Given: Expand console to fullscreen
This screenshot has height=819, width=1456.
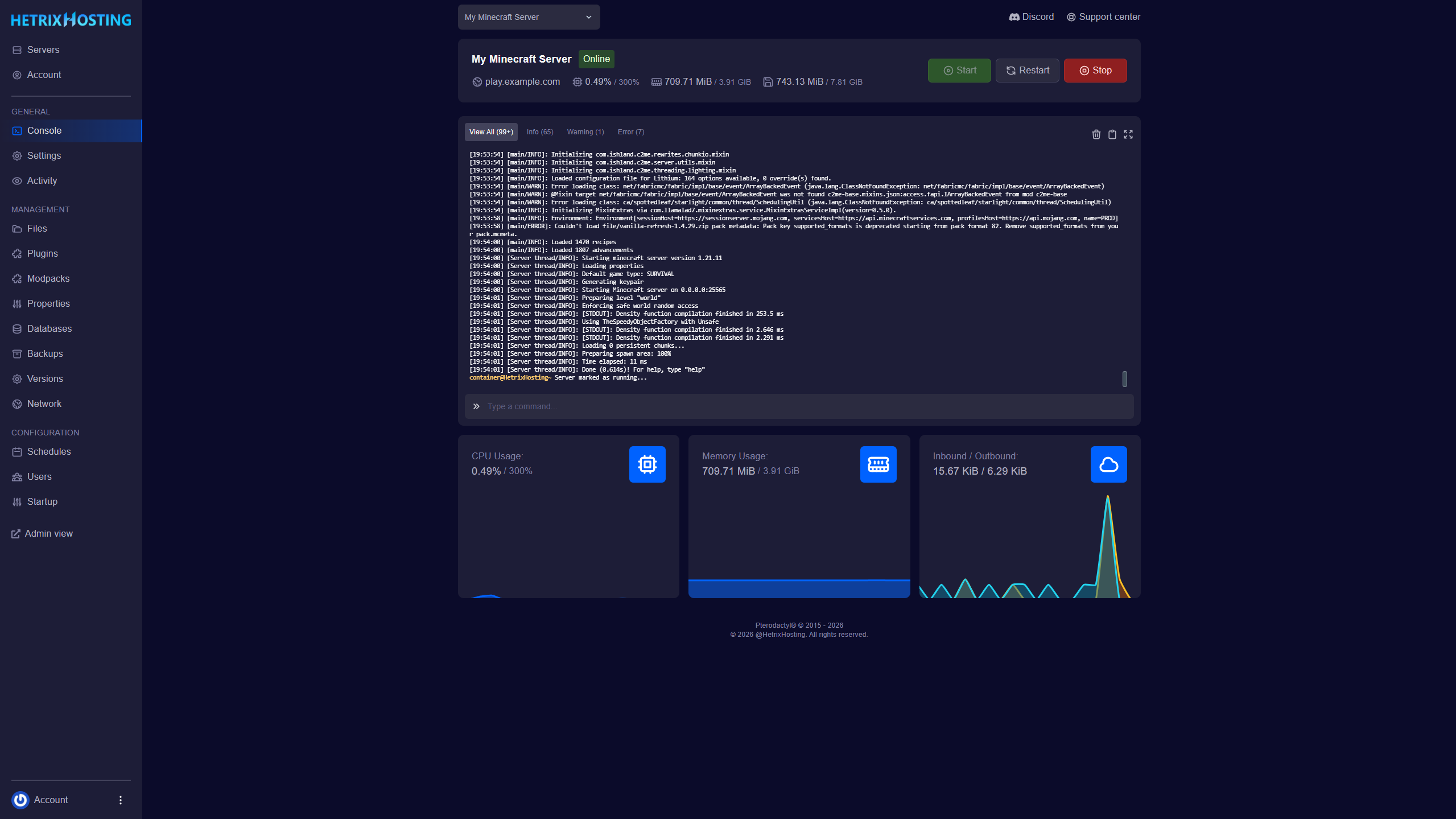Looking at the screenshot, I should point(1128,134).
